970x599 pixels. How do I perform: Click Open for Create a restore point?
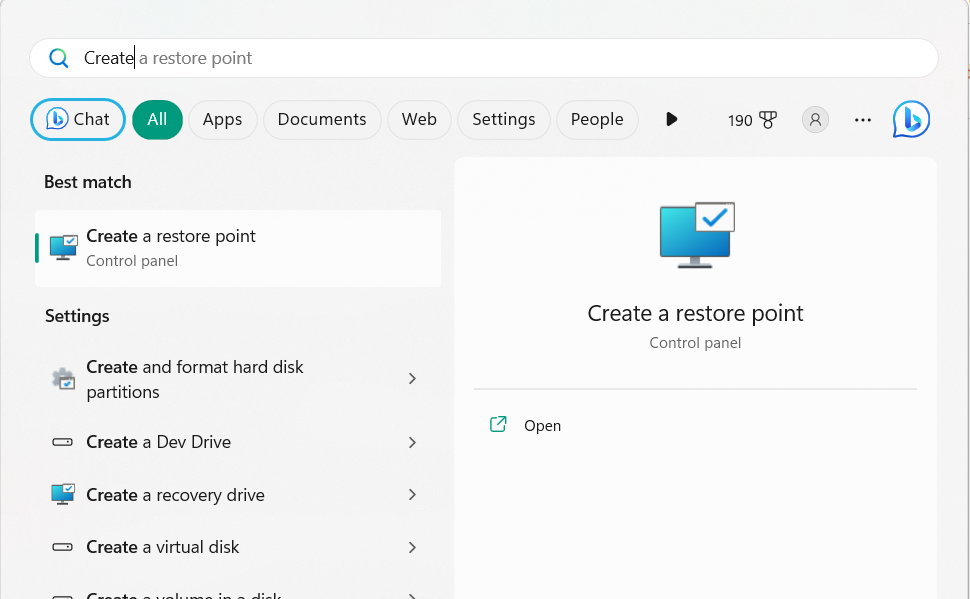tap(542, 426)
